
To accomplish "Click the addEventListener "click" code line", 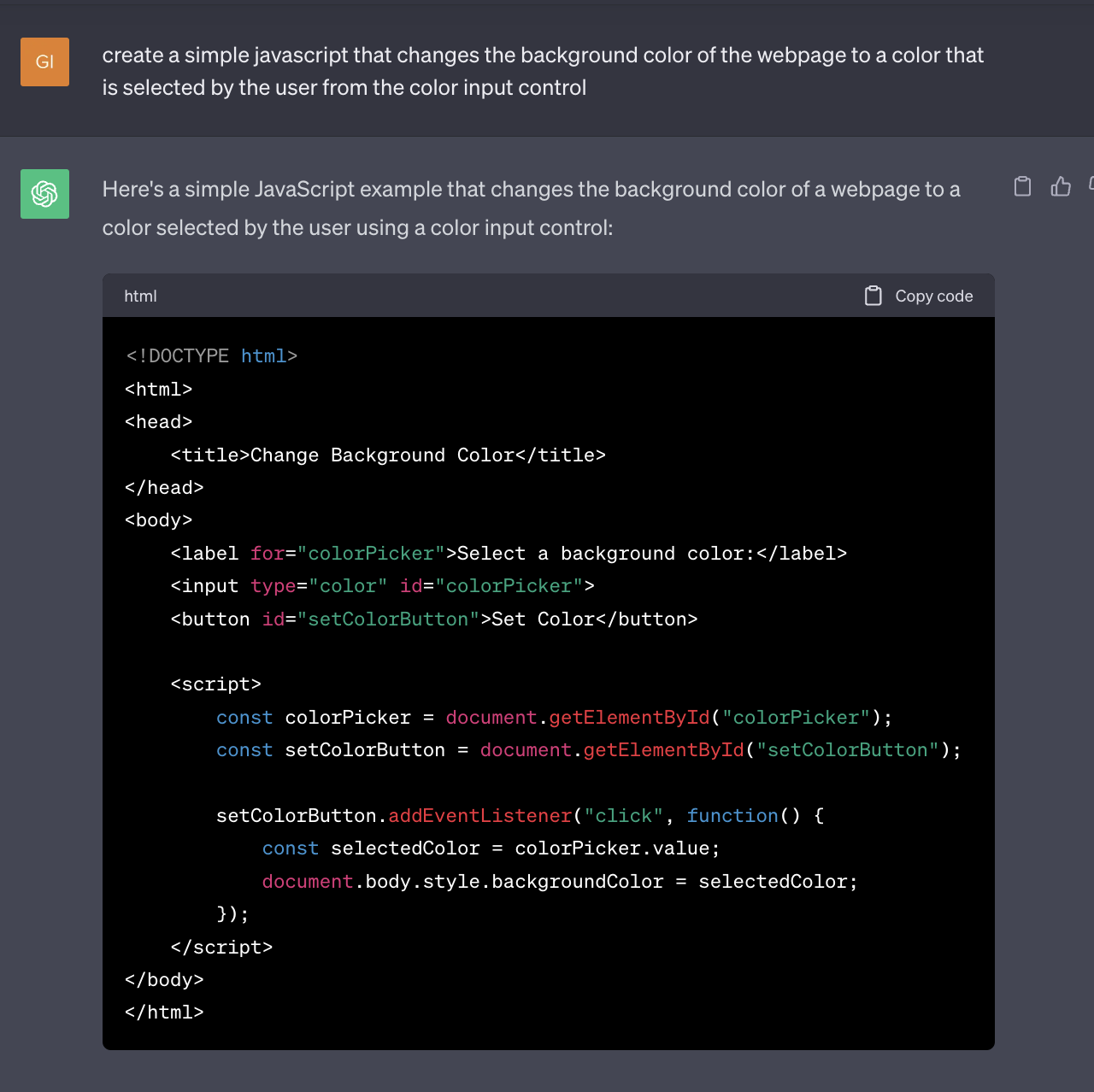I will pyautogui.click(x=519, y=816).
